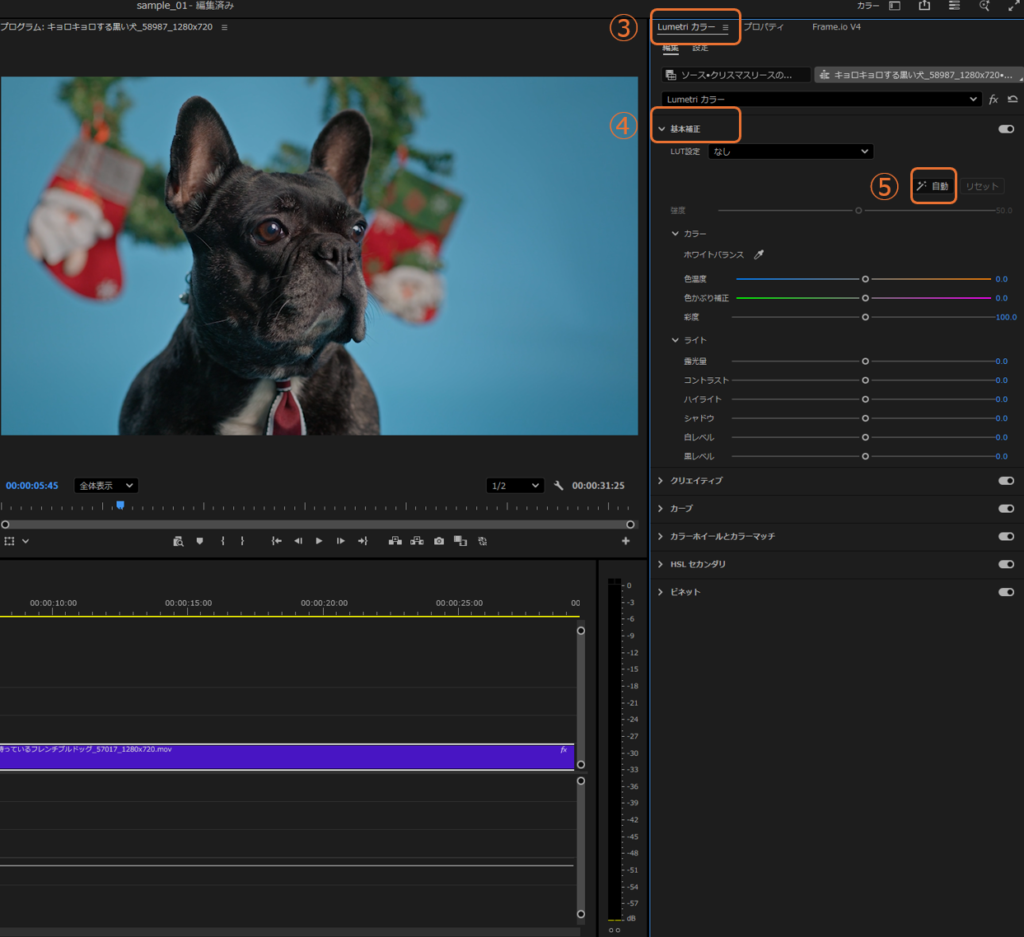Viewport: 1024px width, 937px height.
Task: Expand the カーブ section
Action: point(661,509)
